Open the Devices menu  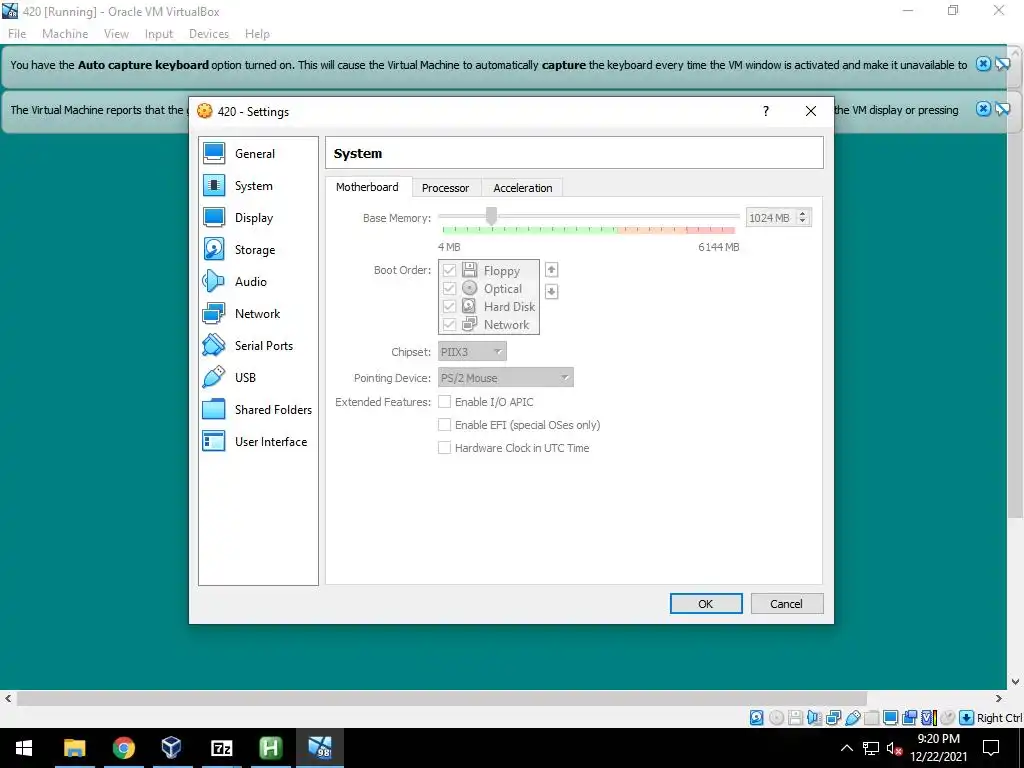209,33
